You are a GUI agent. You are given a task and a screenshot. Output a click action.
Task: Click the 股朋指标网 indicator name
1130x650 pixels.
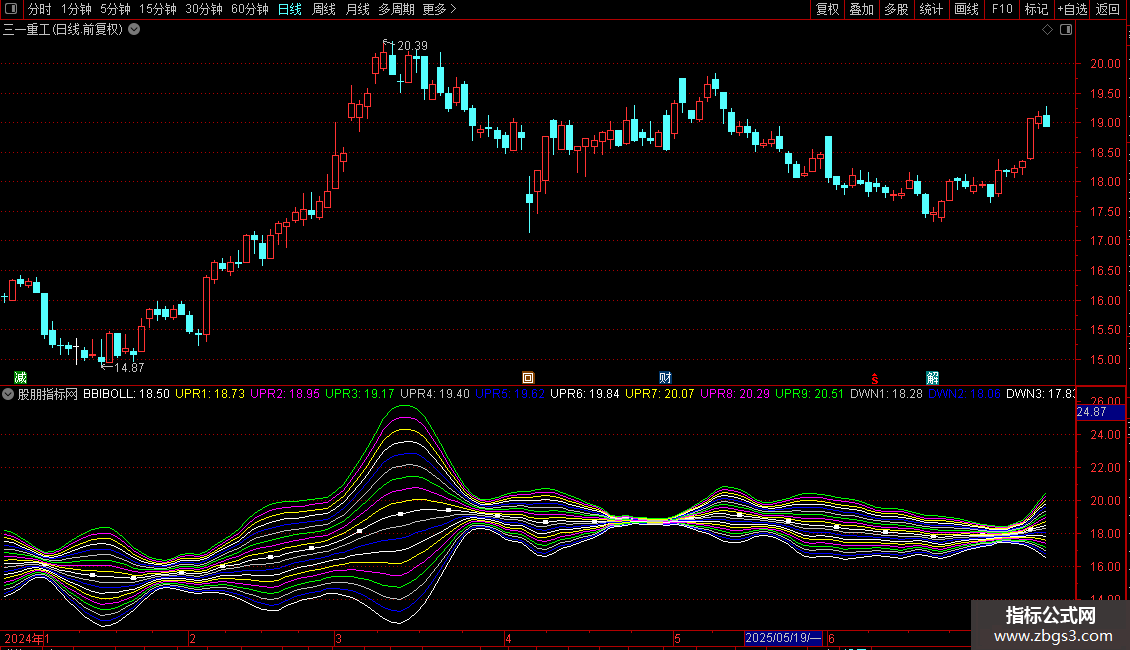coord(48,394)
